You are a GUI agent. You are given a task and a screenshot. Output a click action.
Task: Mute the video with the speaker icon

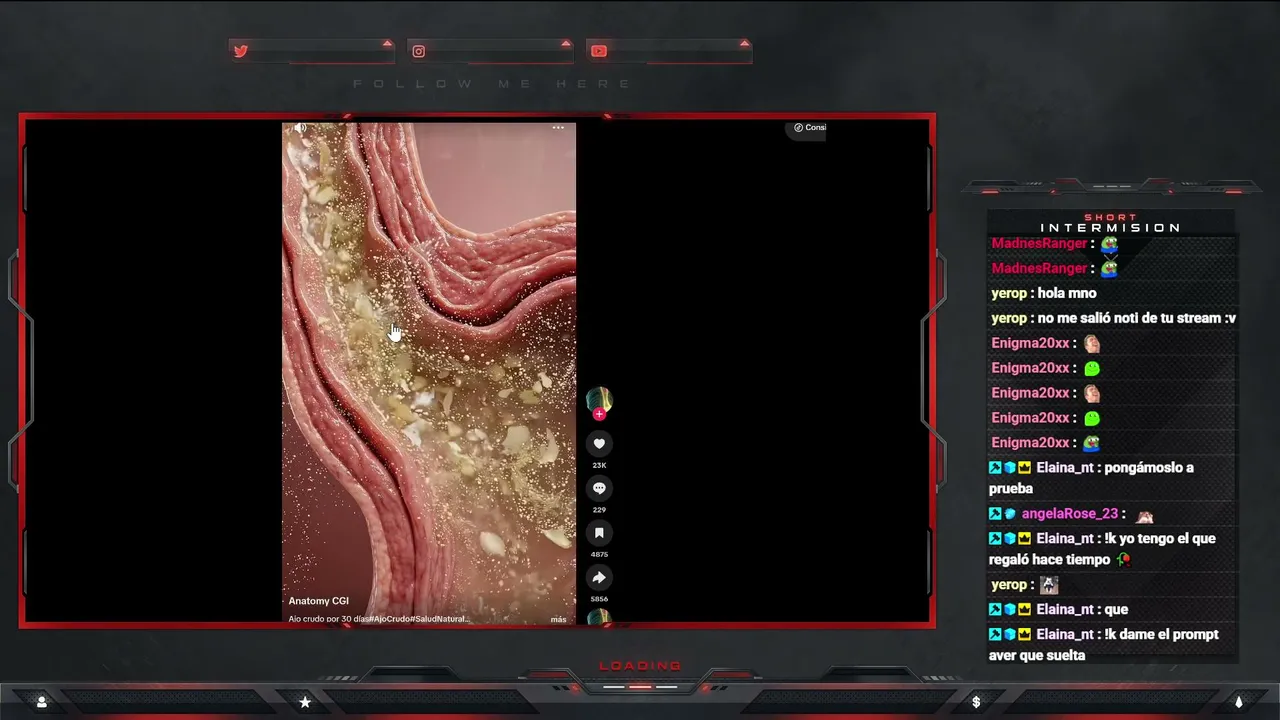300,128
